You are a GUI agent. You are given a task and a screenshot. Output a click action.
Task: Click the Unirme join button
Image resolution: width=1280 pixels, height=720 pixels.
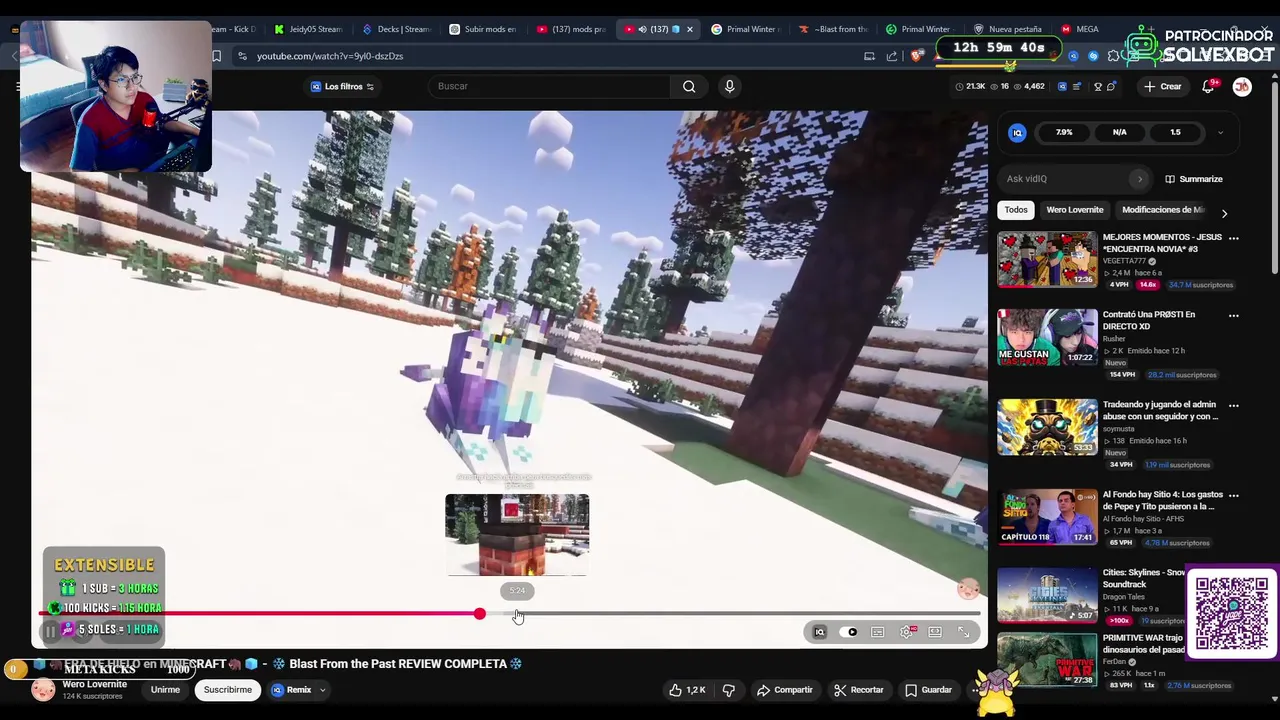coord(165,690)
